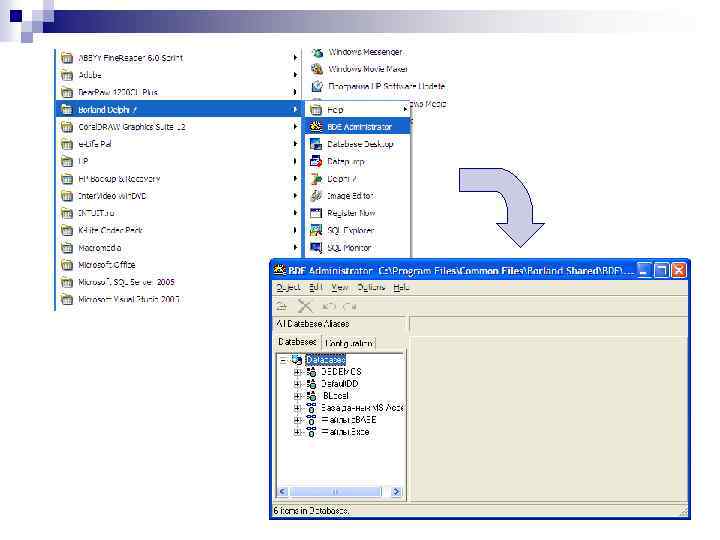Maximize the BDE Administrator window
Viewport: 720px width, 540px height.
(x=661, y=270)
